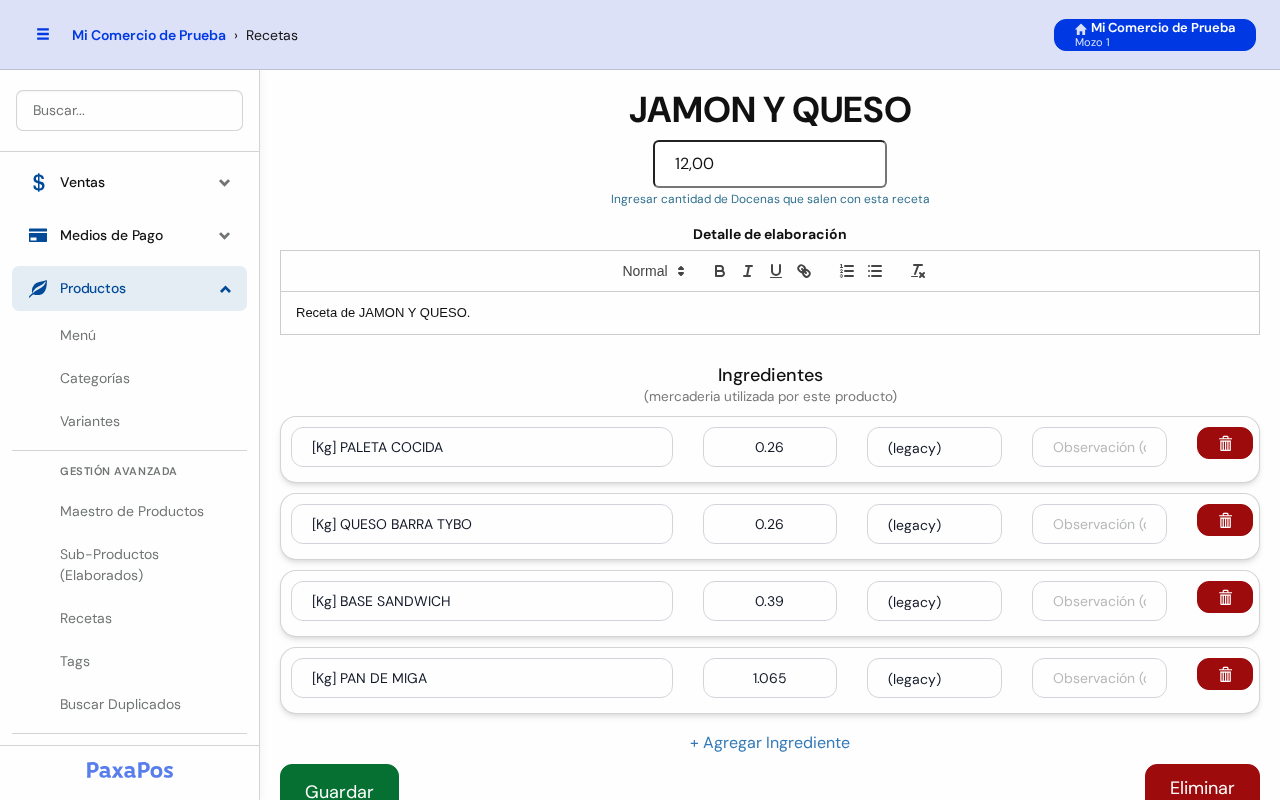
Task: Open the Normal heading style dropdown
Action: tap(654, 271)
